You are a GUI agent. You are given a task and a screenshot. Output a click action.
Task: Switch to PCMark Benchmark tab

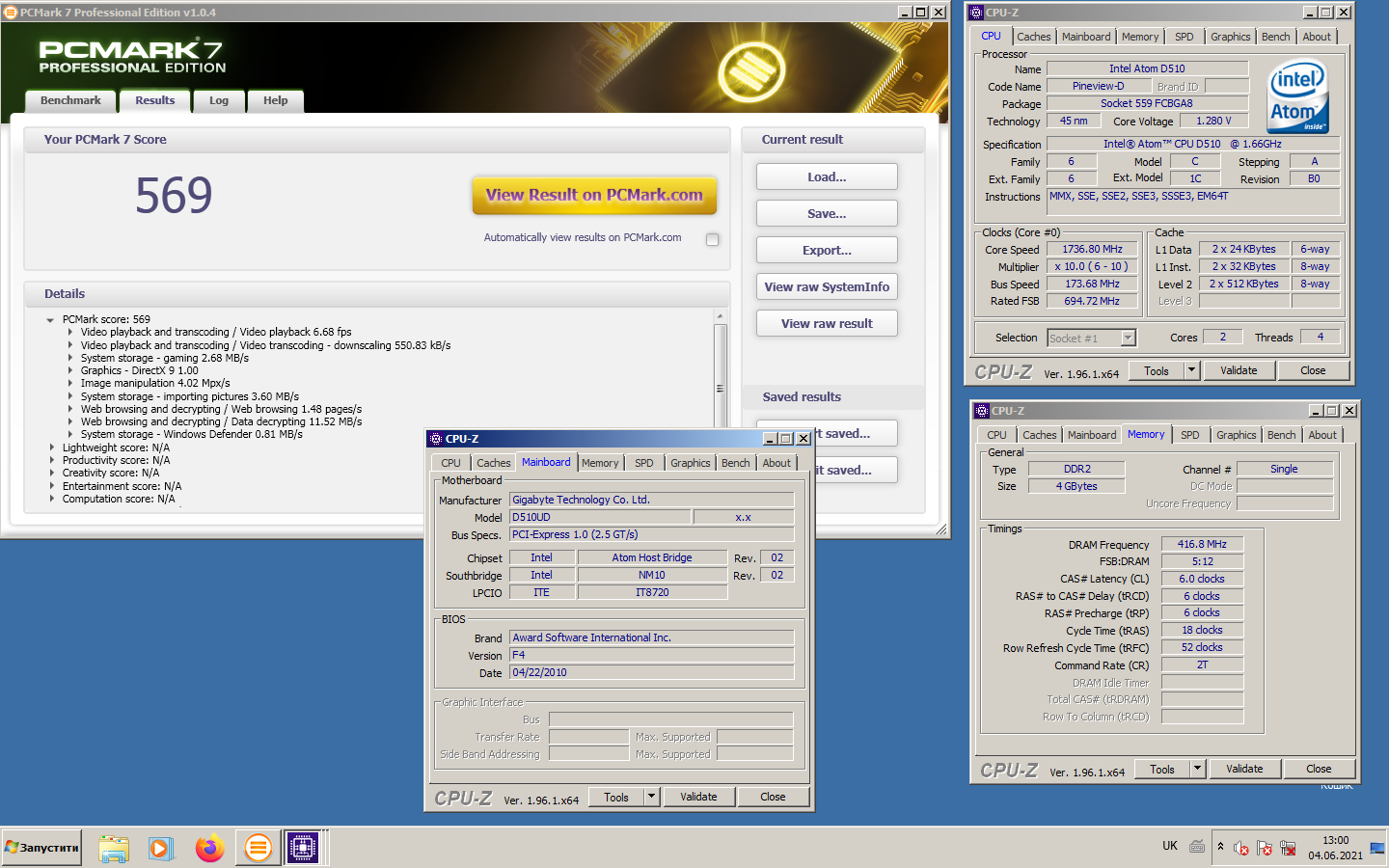pos(70,100)
